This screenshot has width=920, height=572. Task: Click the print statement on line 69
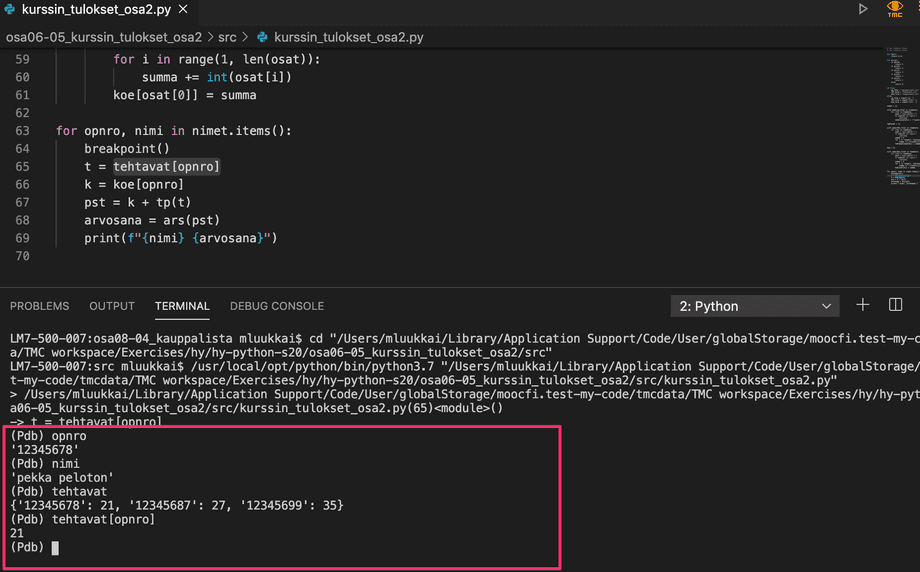point(180,238)
